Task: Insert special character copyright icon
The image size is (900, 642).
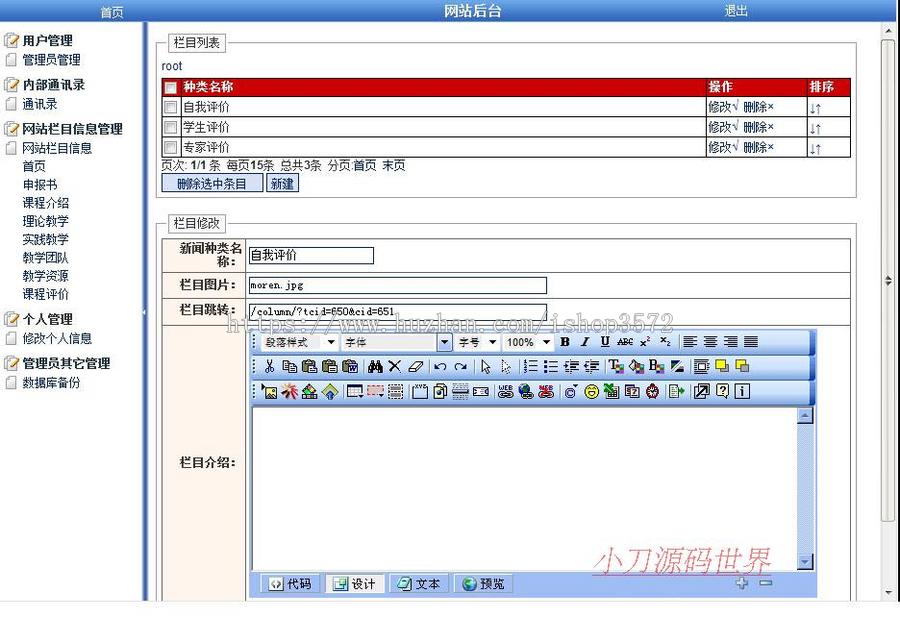Action: coord(571,392)
